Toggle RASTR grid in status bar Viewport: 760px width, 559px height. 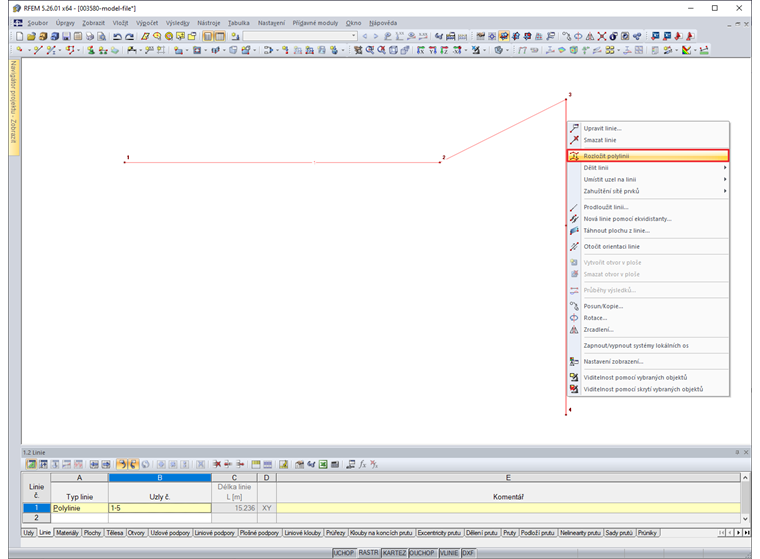coord(368,553)
